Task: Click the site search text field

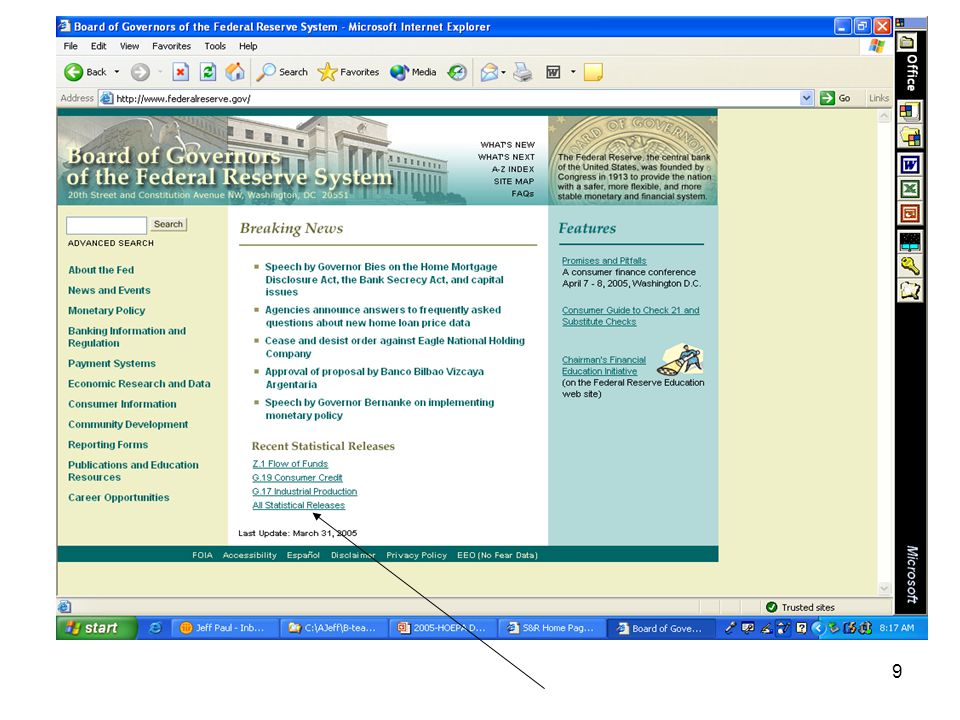Action: 107,225
